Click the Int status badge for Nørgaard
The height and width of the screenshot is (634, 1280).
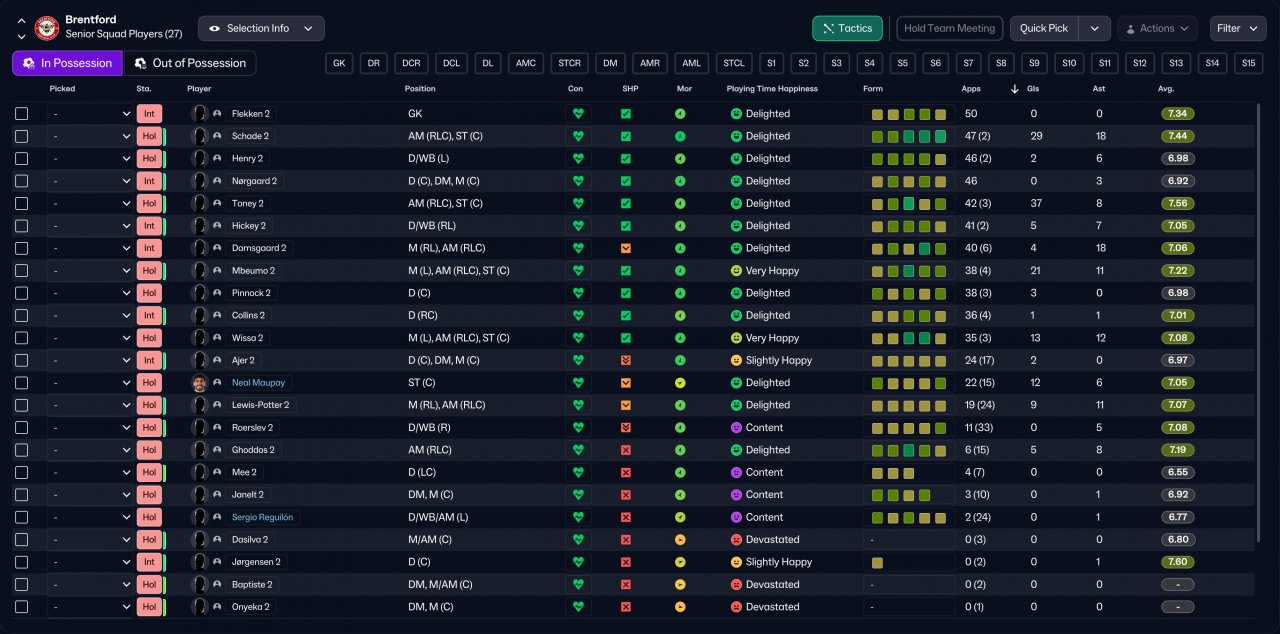coord(149,181)
